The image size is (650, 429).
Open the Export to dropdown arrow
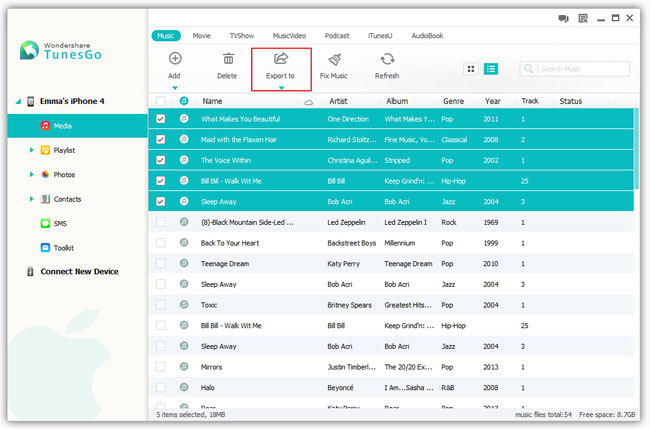[281, 88]
